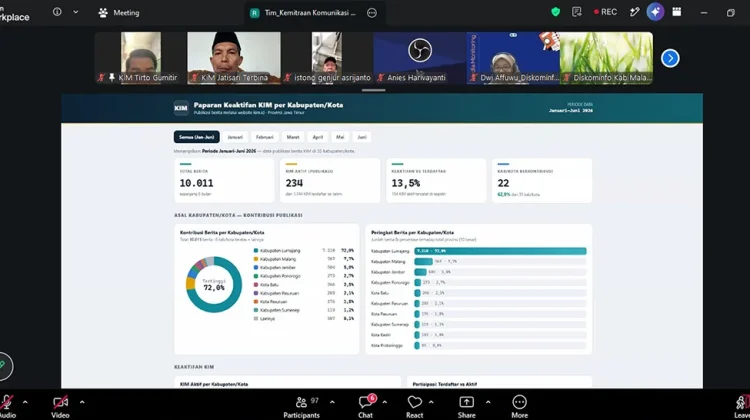Select KIM Tirto Gumitir video thumbnail
Viewport: 750px width, 420px height.
141,58
